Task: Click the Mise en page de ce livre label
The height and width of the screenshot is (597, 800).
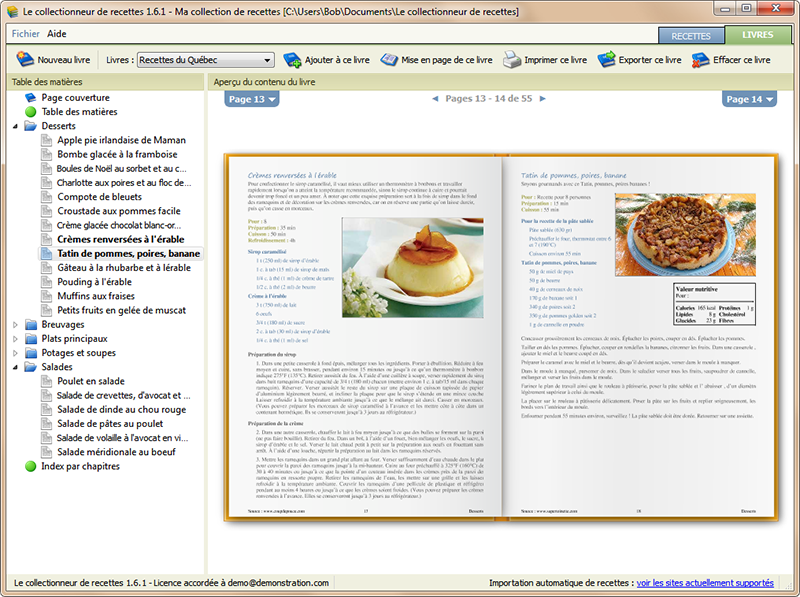Action: pos(447,60)
